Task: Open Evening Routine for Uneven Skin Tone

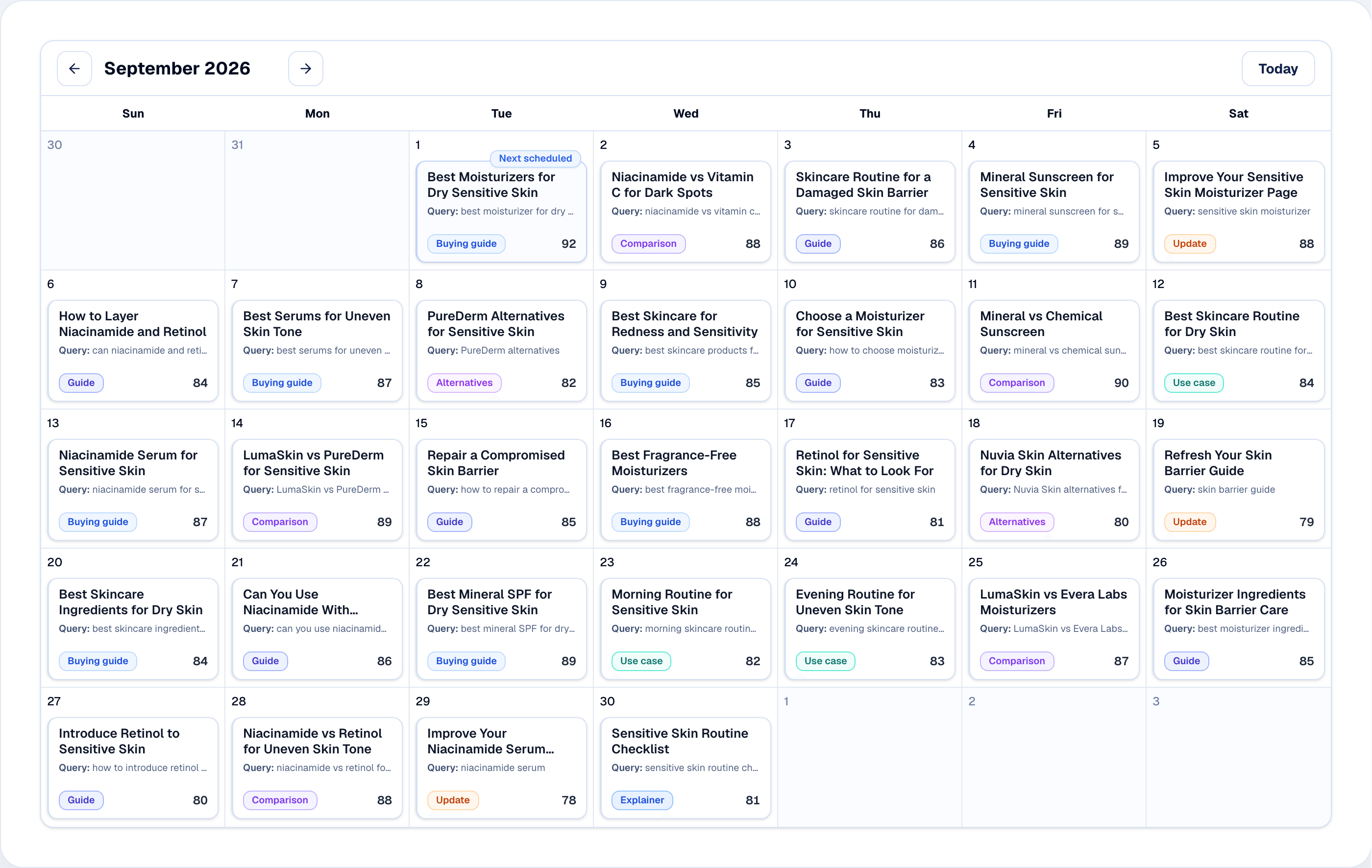Action: (x=869, y=628)
